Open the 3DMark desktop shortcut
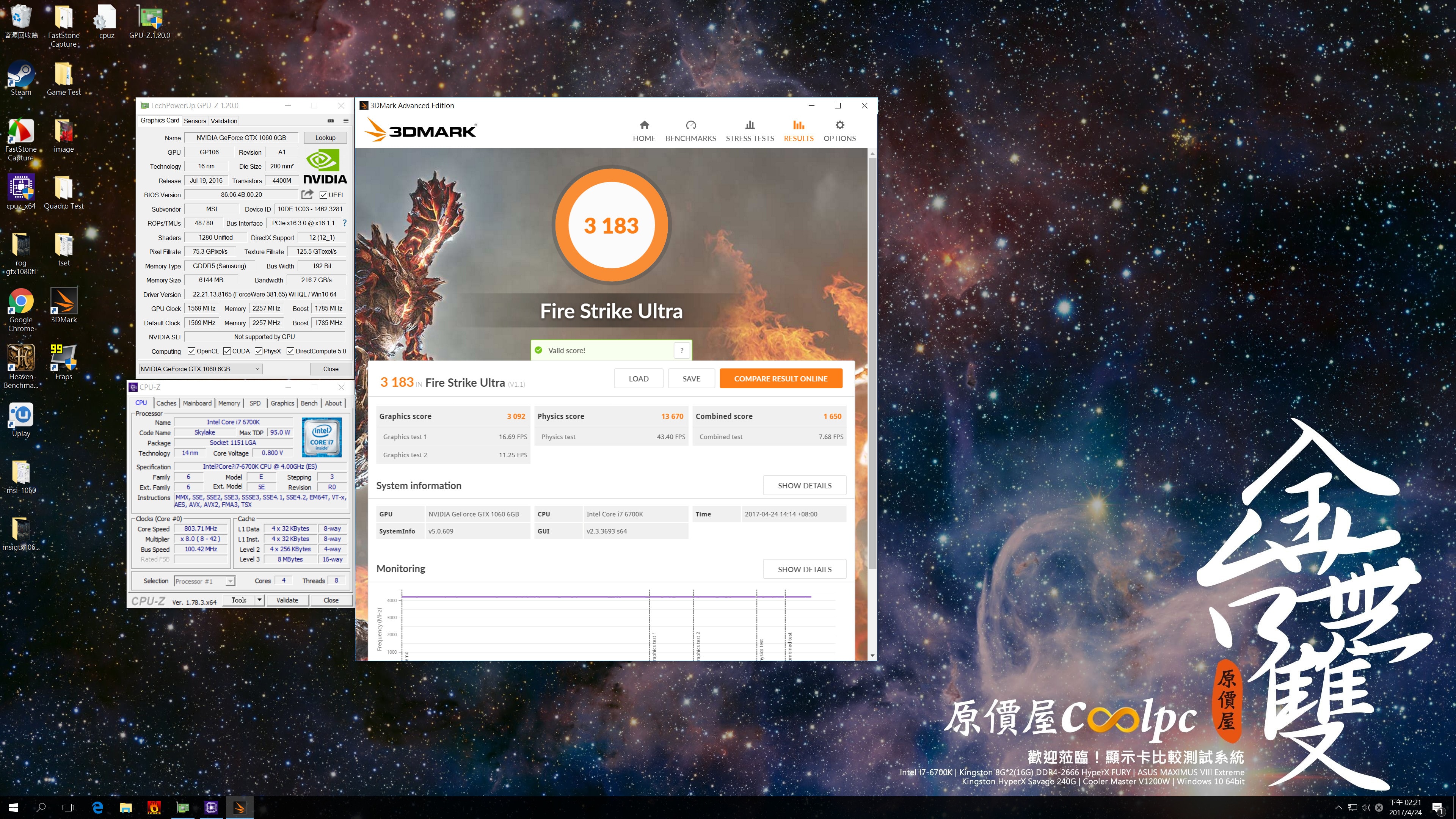Viewport: 1456px width, 819px height. pos(64,306)
